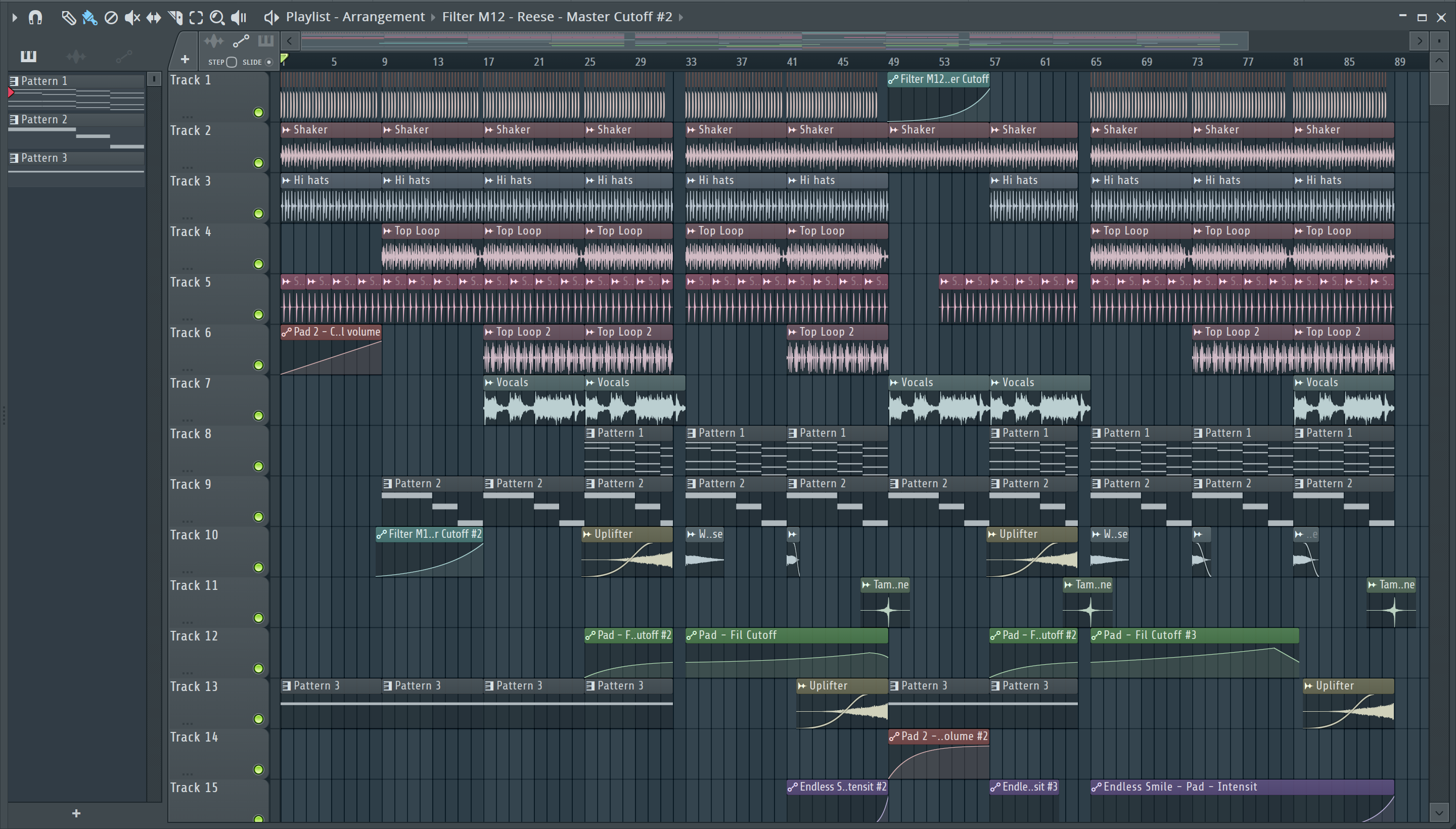Viewport: 1456px width, 829px height.
Task: Click bar 49 on the timeline ruler
Action: 893,62
